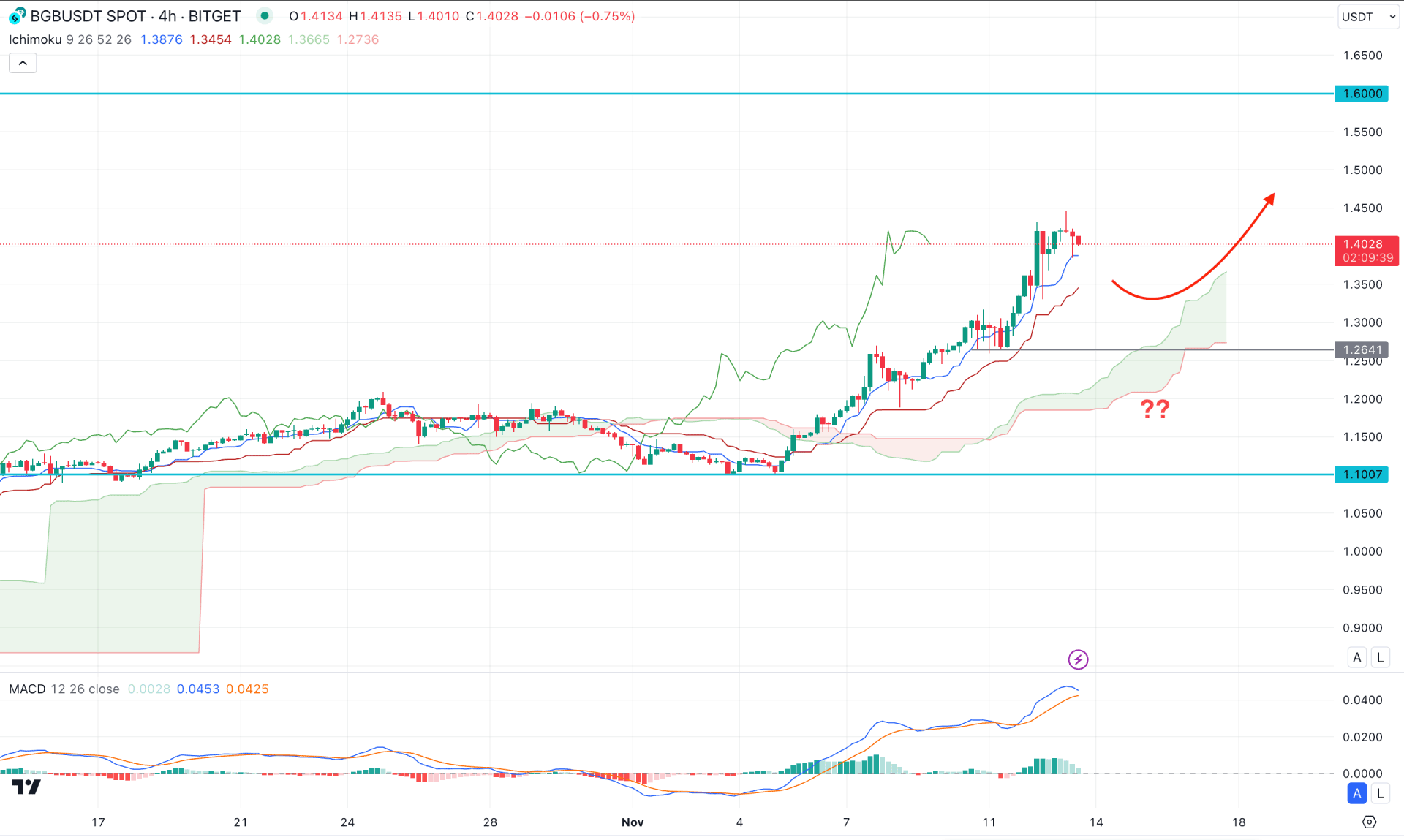
Task: Click MACD signal value 0.0425
Action: pyautogui.click(x=247, y=689)
